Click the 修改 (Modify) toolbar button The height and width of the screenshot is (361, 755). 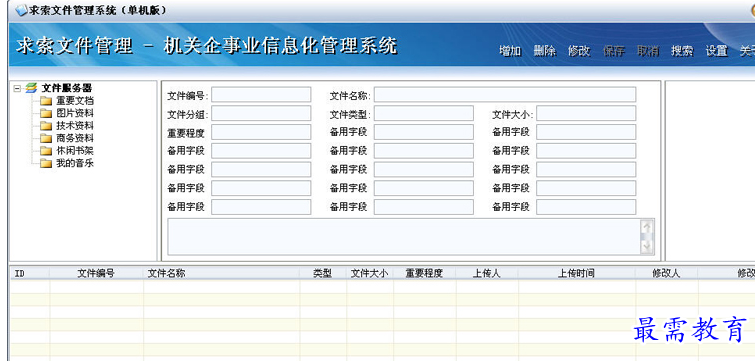coord(579,51)
